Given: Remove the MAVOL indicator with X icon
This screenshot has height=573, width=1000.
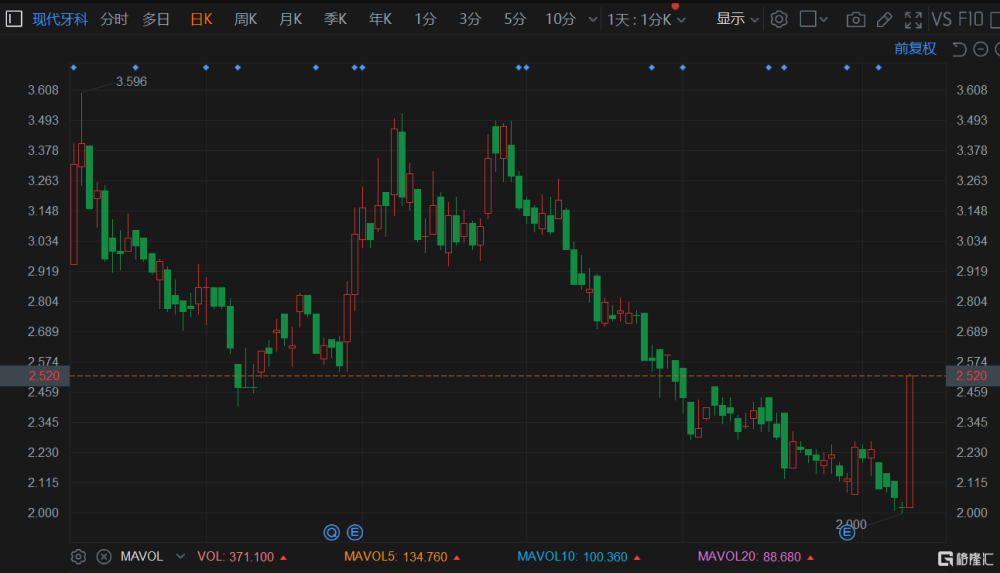Looking at the screenshot, I should (104, 556).
